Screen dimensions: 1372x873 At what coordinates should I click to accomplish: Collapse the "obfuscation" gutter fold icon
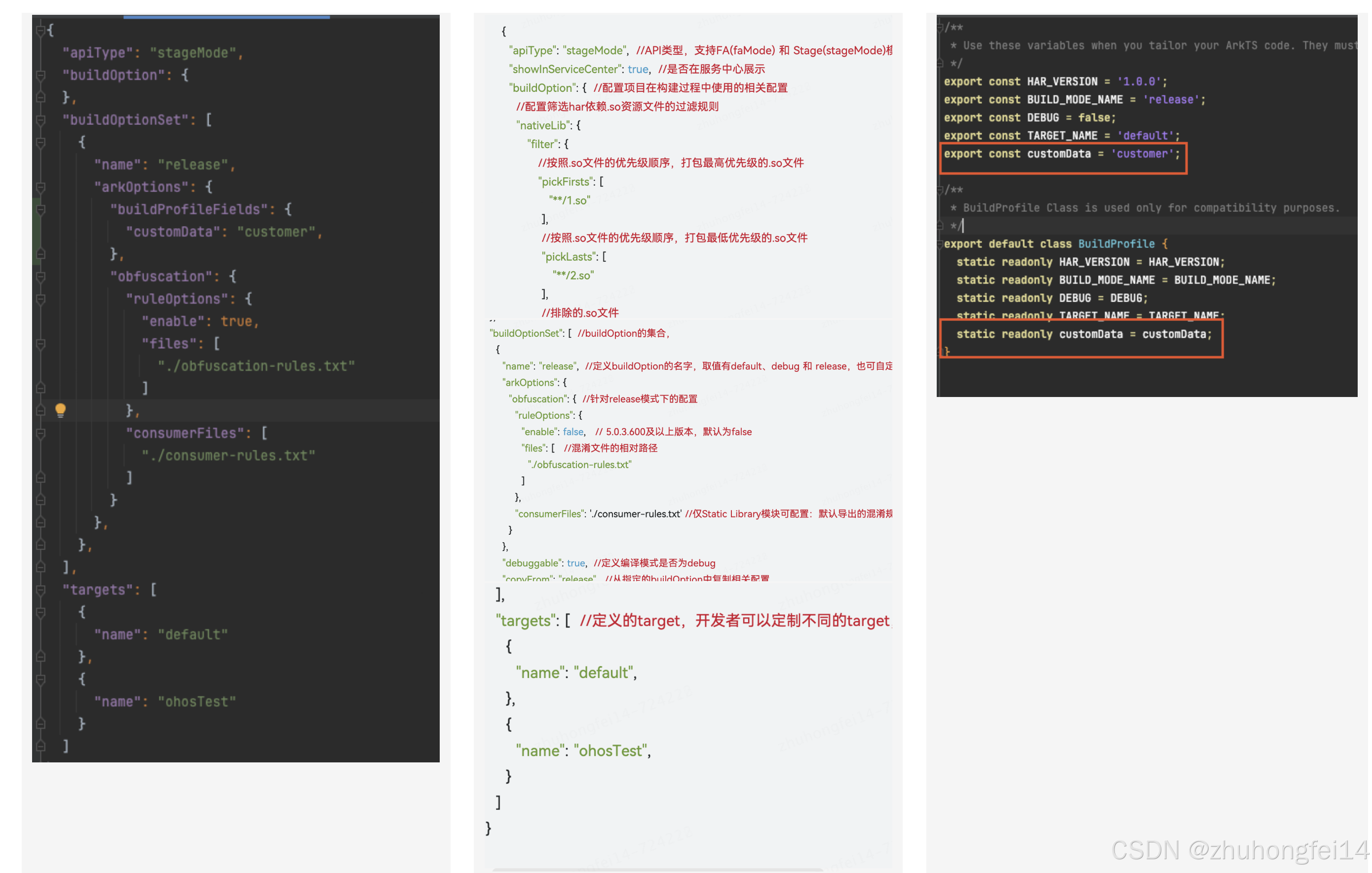40,277
